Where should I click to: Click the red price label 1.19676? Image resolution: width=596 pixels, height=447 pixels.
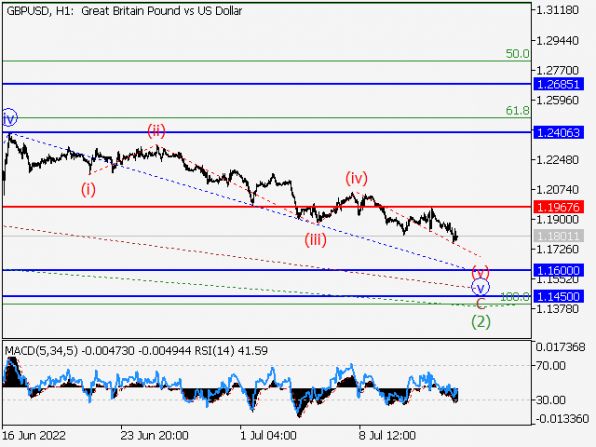tap(558, 207)
